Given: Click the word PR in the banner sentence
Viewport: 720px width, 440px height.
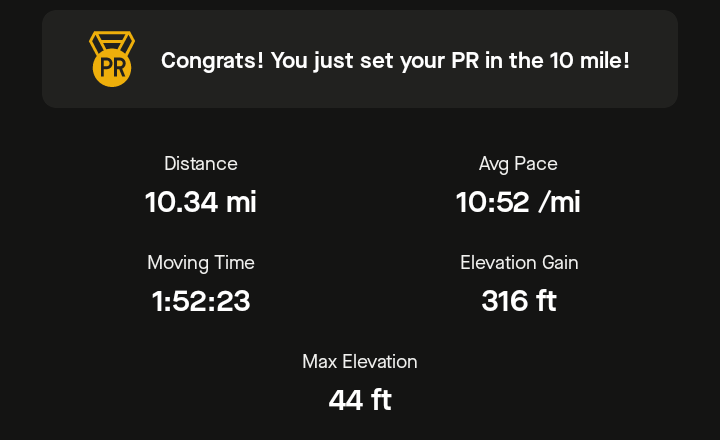Looking at the screenshot, I should (465, 60).
